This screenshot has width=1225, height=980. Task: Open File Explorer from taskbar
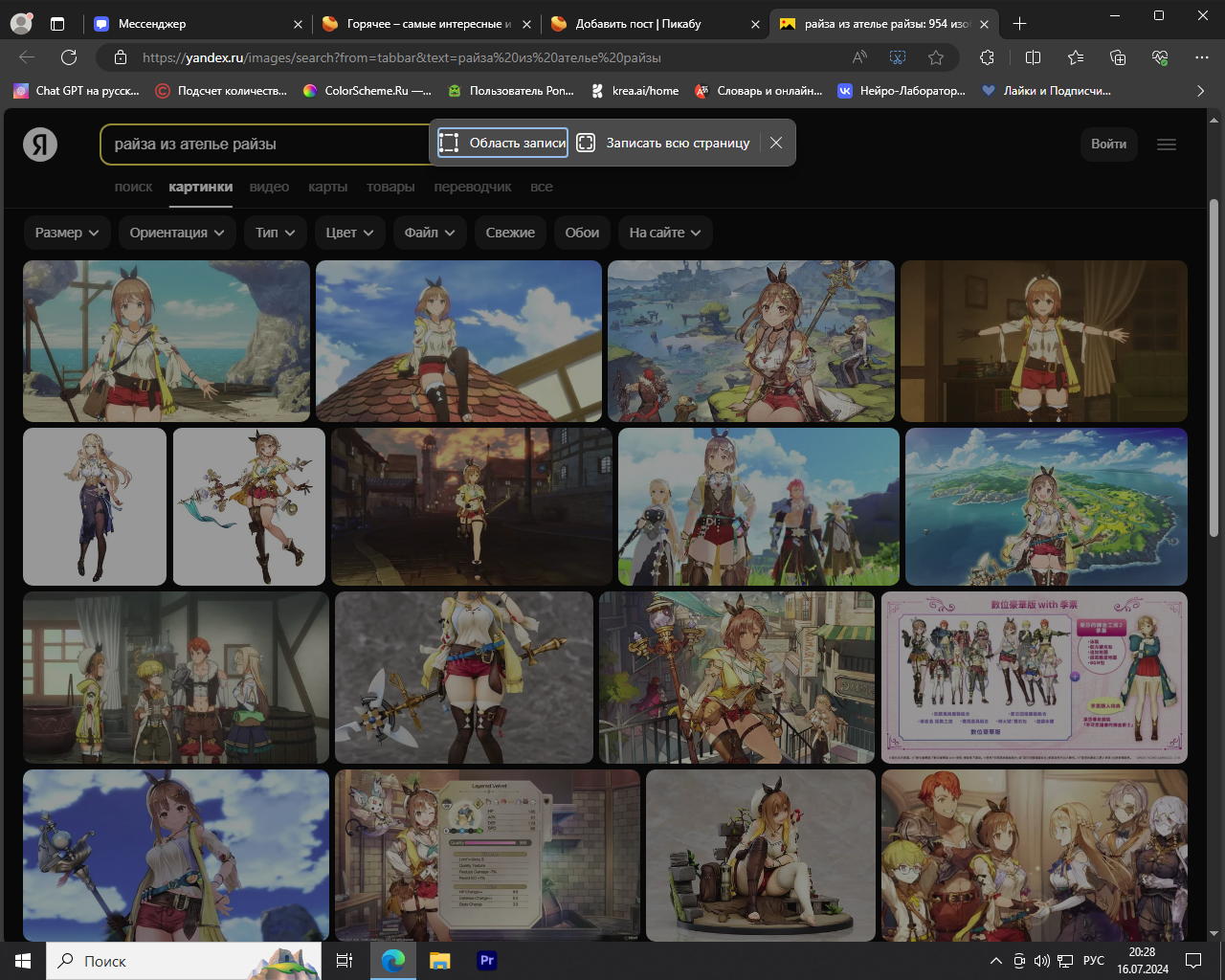pyautogui.click(x=439, y=960)
